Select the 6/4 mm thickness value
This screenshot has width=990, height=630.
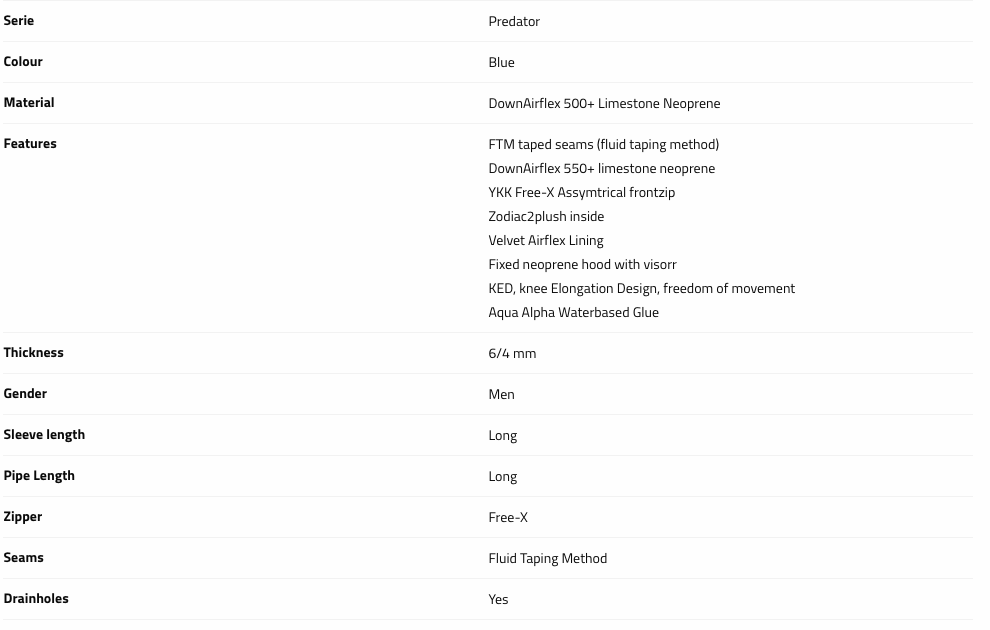(512, 353)
